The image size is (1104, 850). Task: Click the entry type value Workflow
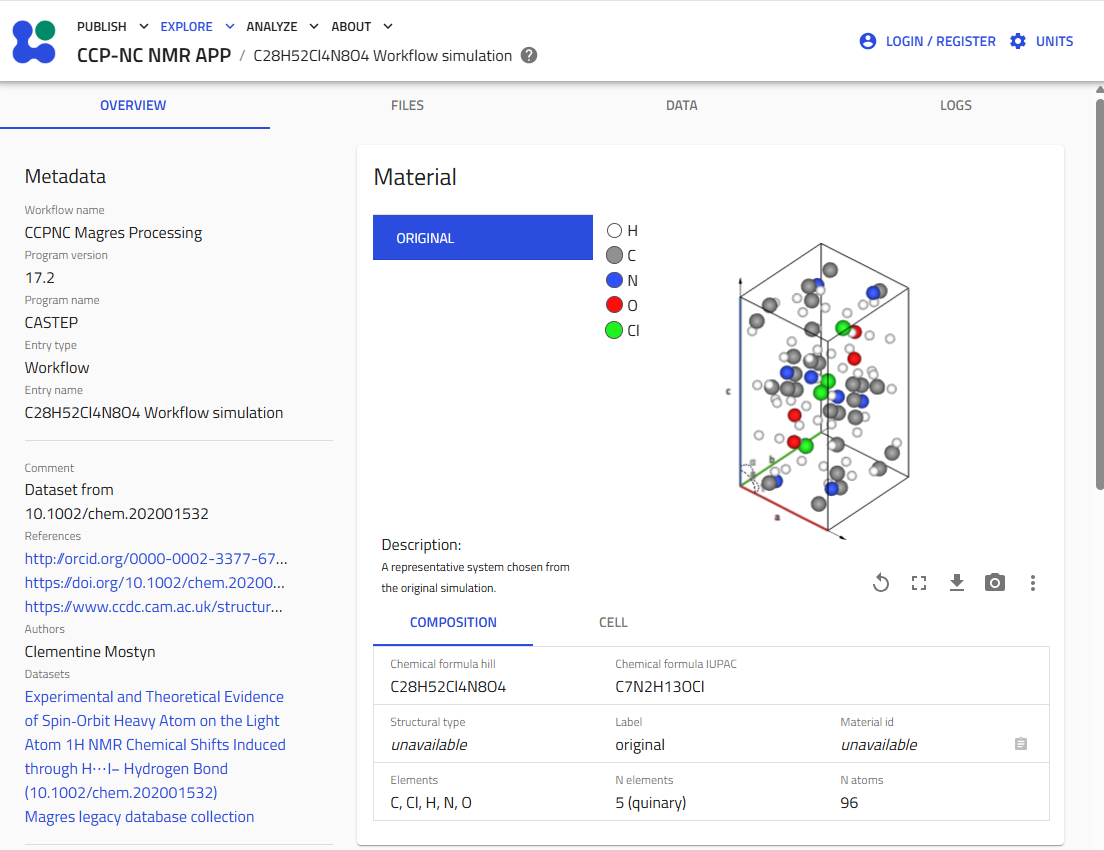(x=57, y=368)
